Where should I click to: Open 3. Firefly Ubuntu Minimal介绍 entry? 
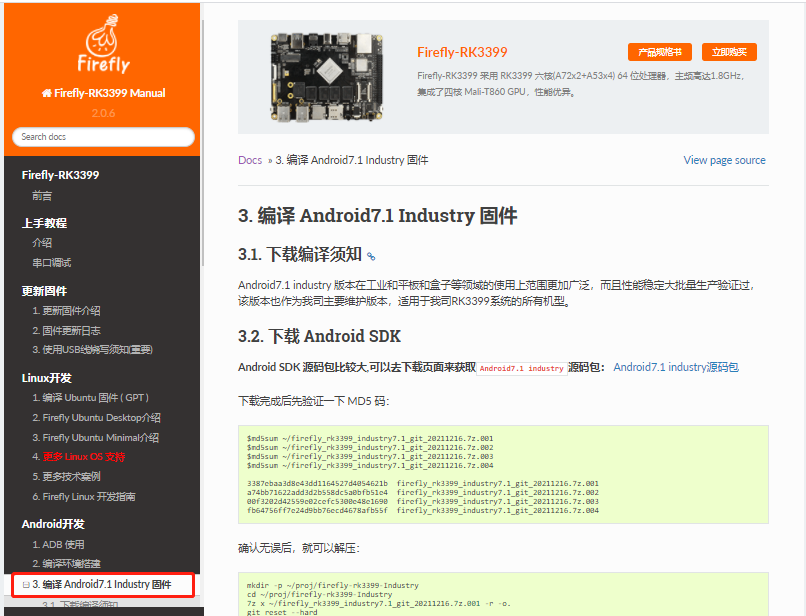[96, 438]
